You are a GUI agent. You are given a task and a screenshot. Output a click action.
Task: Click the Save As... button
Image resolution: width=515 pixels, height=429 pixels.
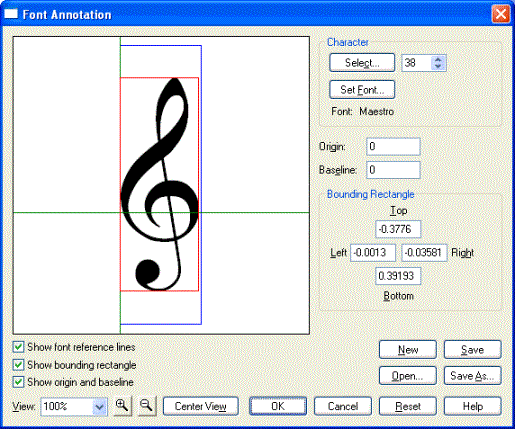pyautogui.click(x=472, y=376)
